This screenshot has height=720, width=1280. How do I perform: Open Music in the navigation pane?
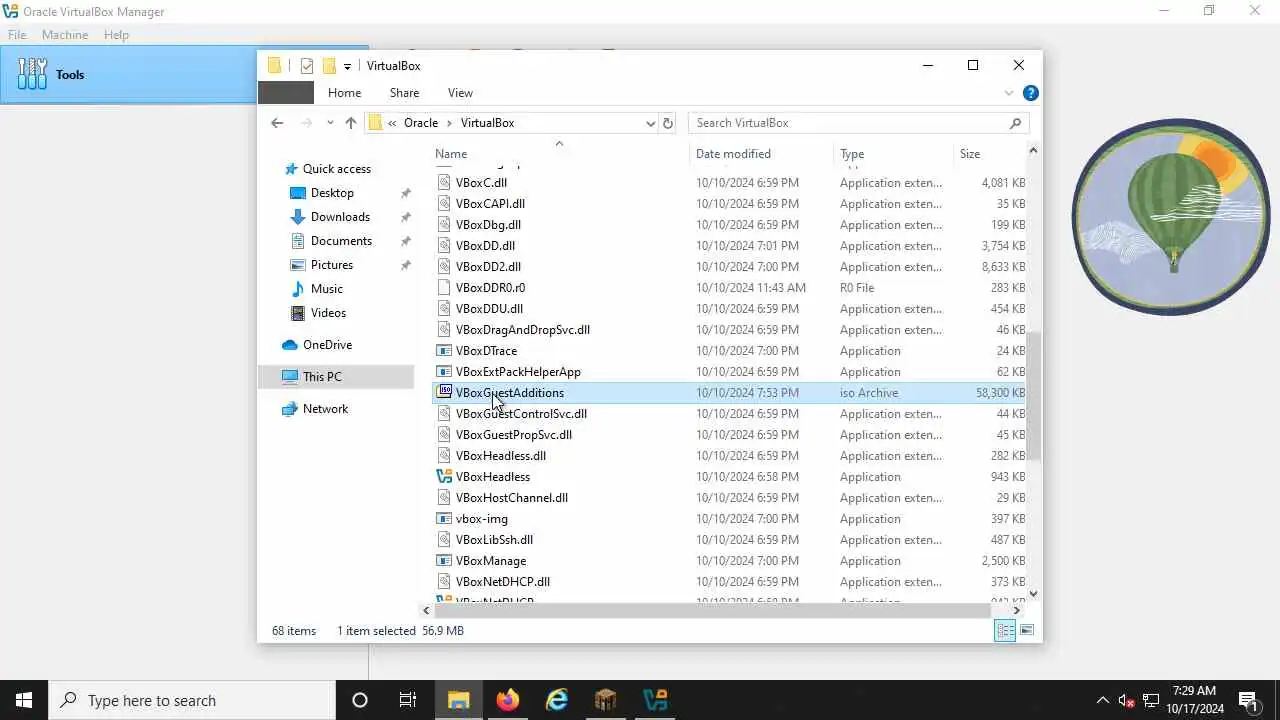(326, 289)
